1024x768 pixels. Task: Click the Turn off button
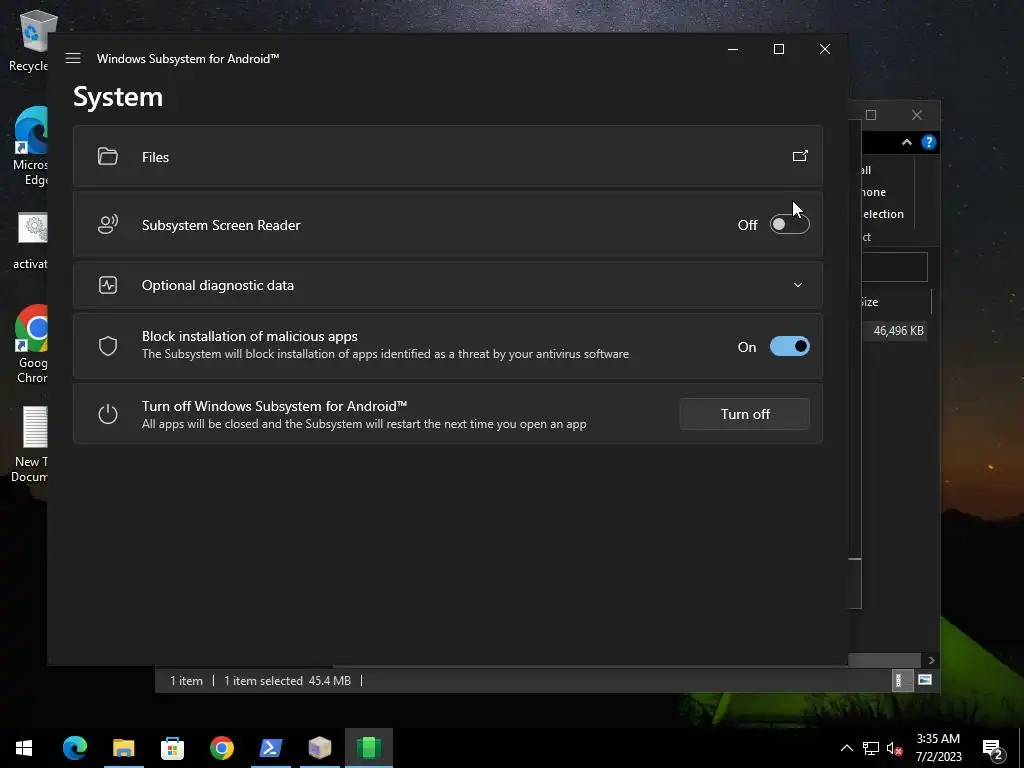click(744, 414)
